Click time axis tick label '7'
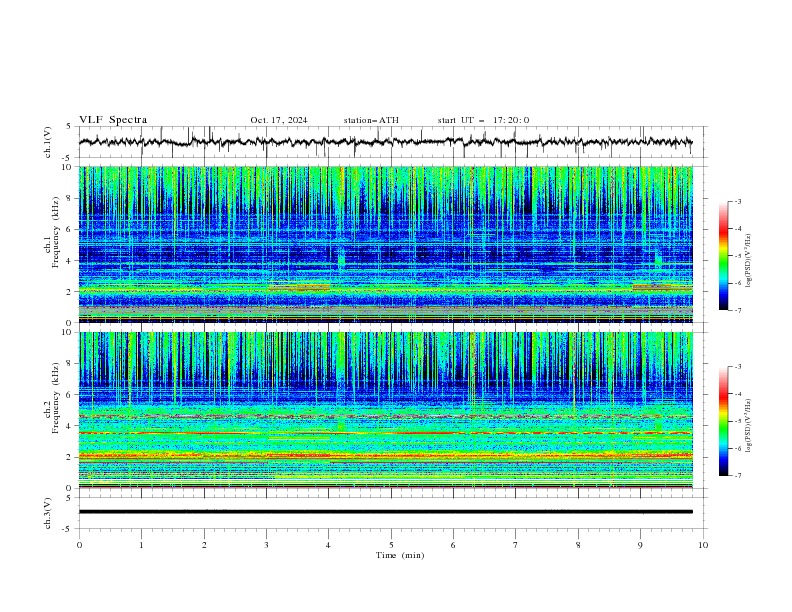The height and width of the screenshot is (612, 792). point(516,545)
